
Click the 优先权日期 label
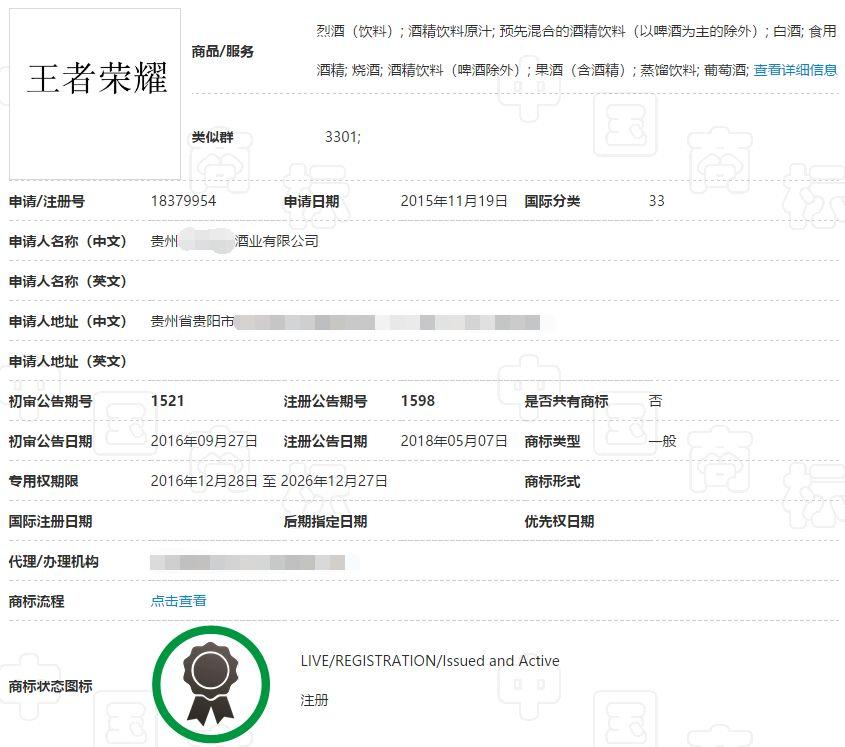click(x=559, y=522)
